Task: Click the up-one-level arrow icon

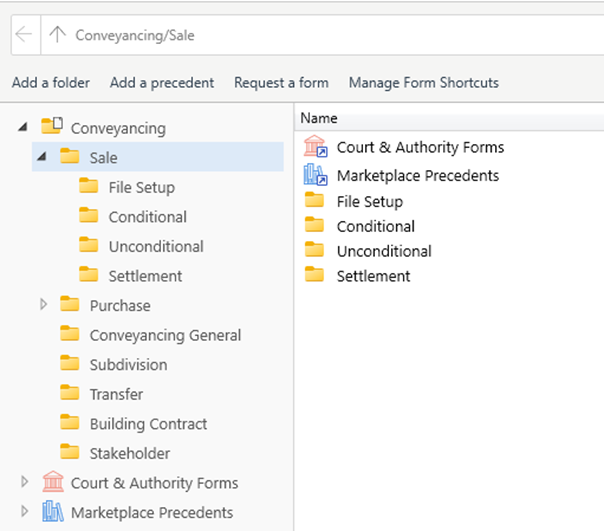Action: point(57,34)
